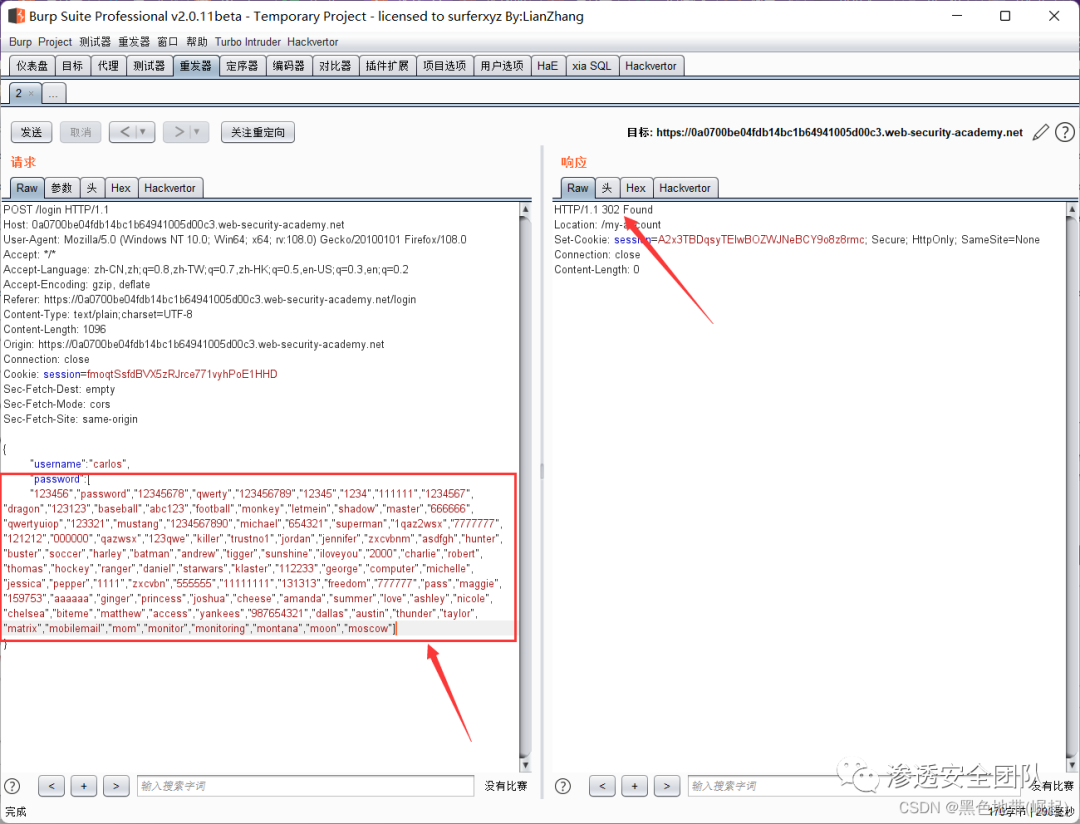Add search option with response plus button

pyautogui.click(x=634, y=786)
